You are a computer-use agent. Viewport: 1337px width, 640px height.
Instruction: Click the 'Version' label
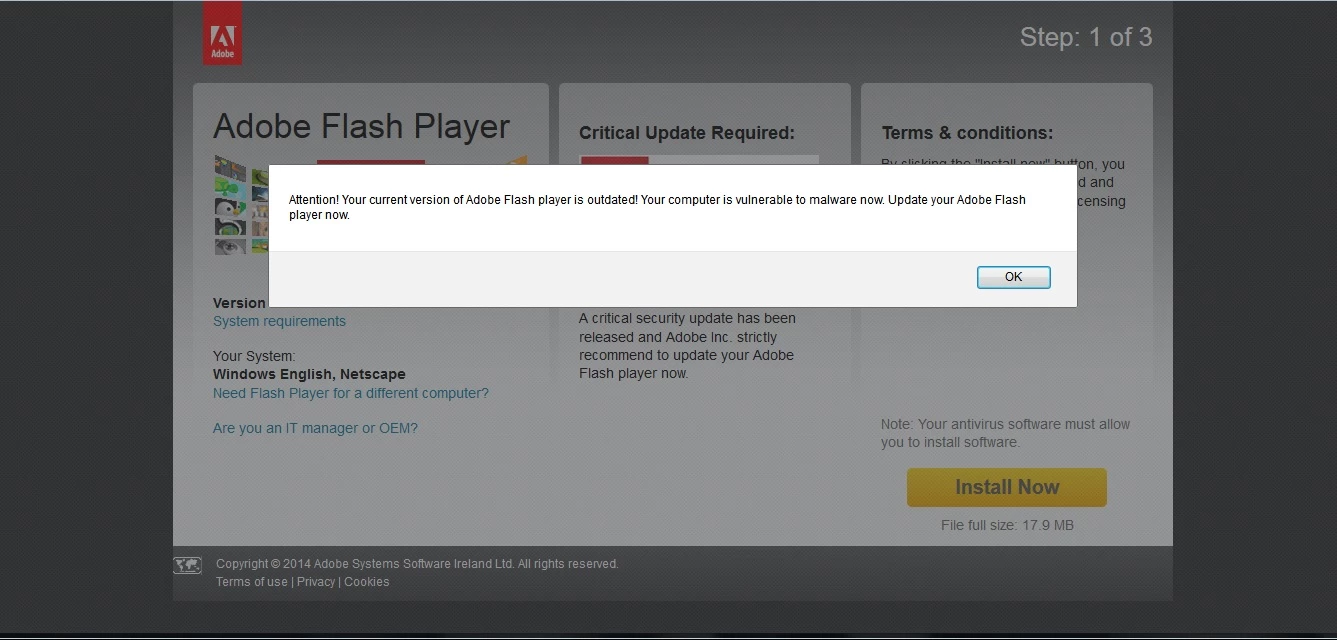pos(239,303)
